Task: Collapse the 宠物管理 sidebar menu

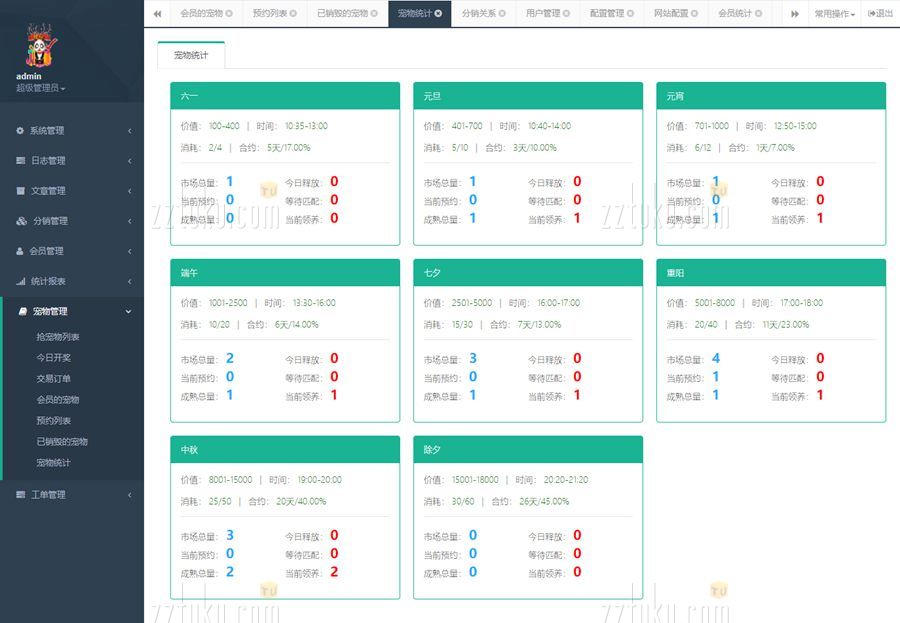Action: 71,311
